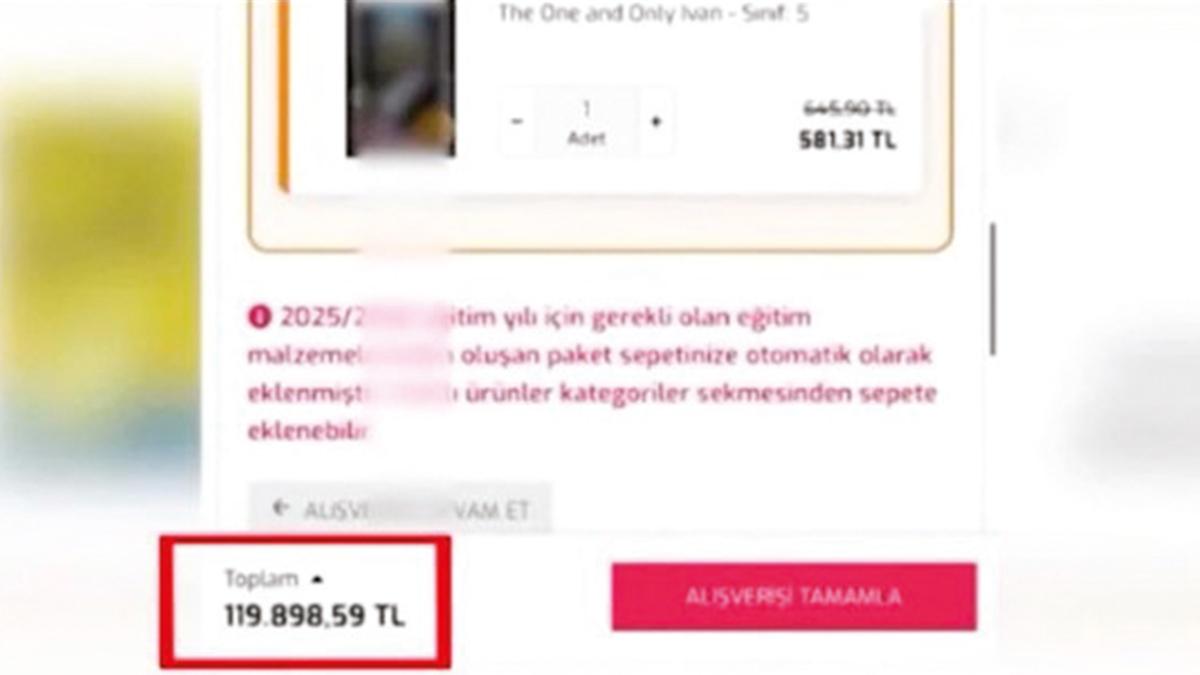Click the strikethrough 645.90 TL old price
Screen dimensions: 1200x675
point(849,107)
